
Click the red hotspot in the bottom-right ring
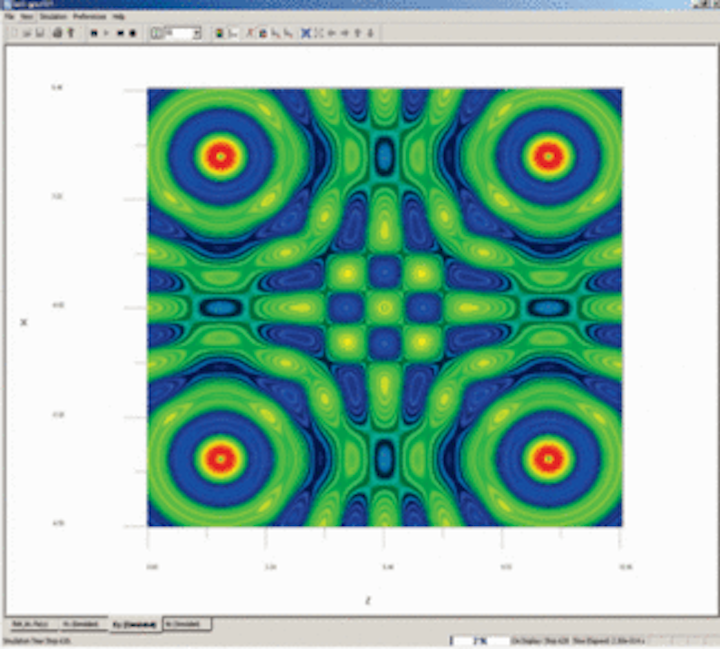548,458
